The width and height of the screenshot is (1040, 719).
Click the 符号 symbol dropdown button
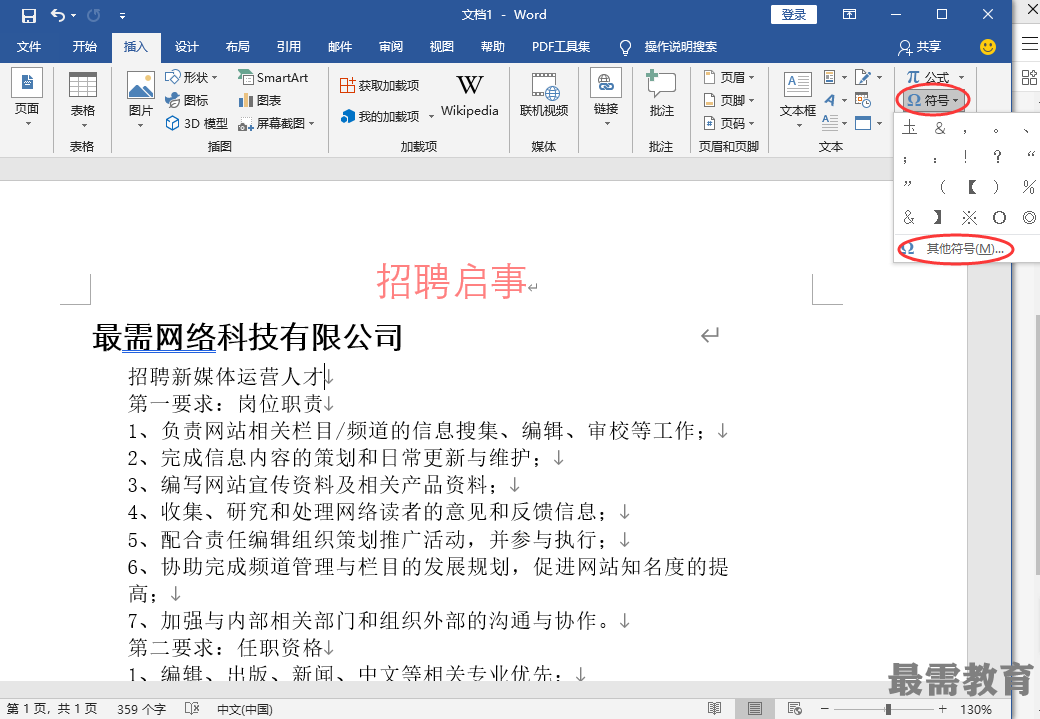coord(933,100)
